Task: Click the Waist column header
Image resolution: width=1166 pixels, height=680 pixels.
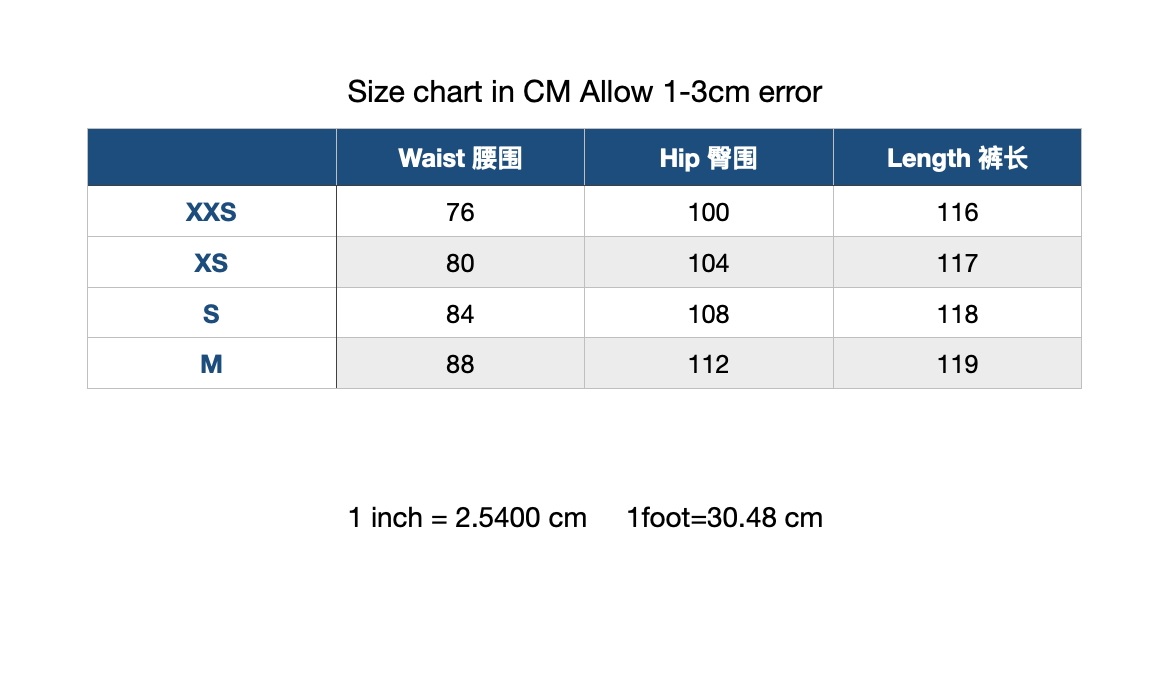Action: (x=460, y=158)
